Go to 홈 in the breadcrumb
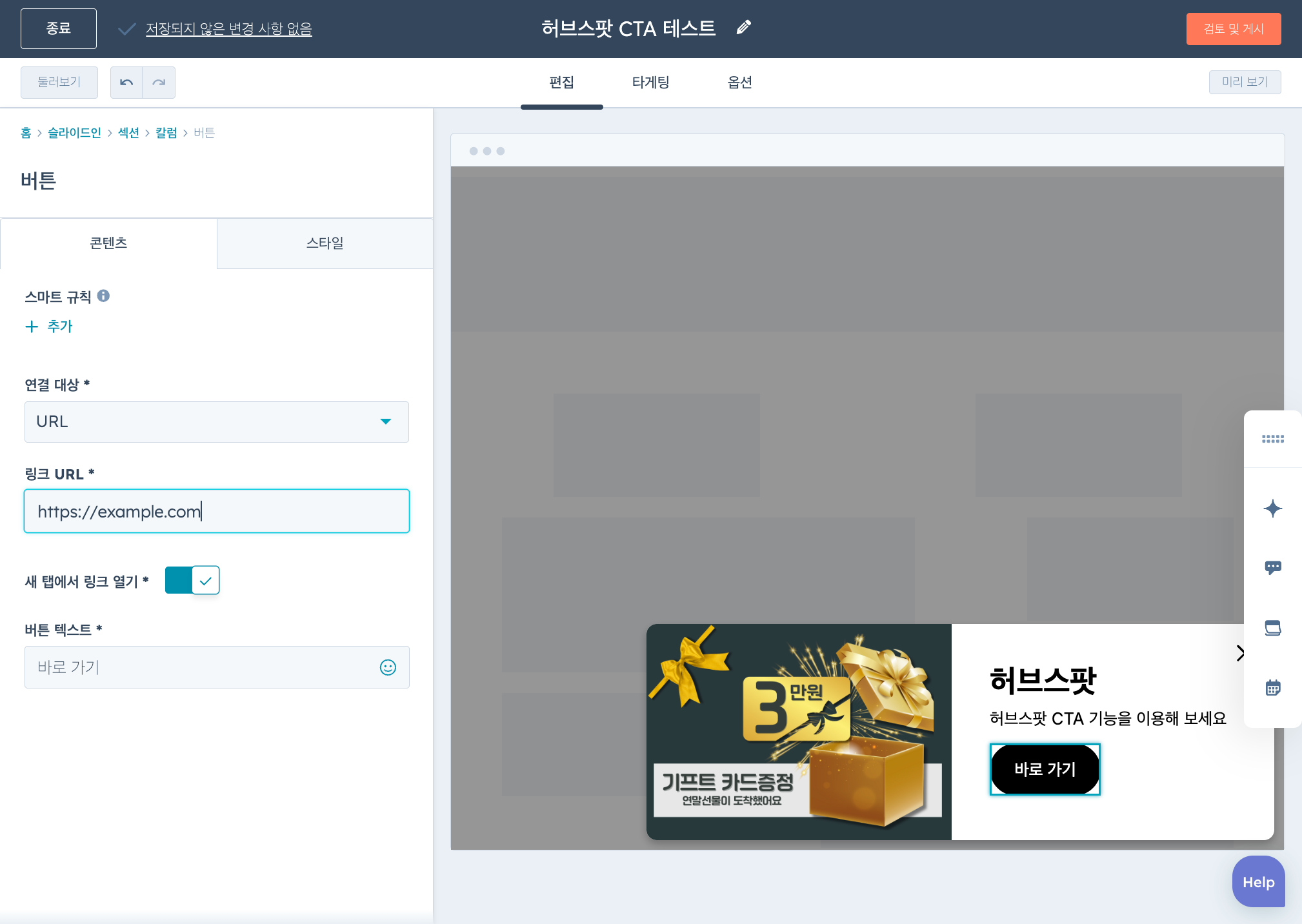Viewport: 1302px width, 924px height. point(26,133)
